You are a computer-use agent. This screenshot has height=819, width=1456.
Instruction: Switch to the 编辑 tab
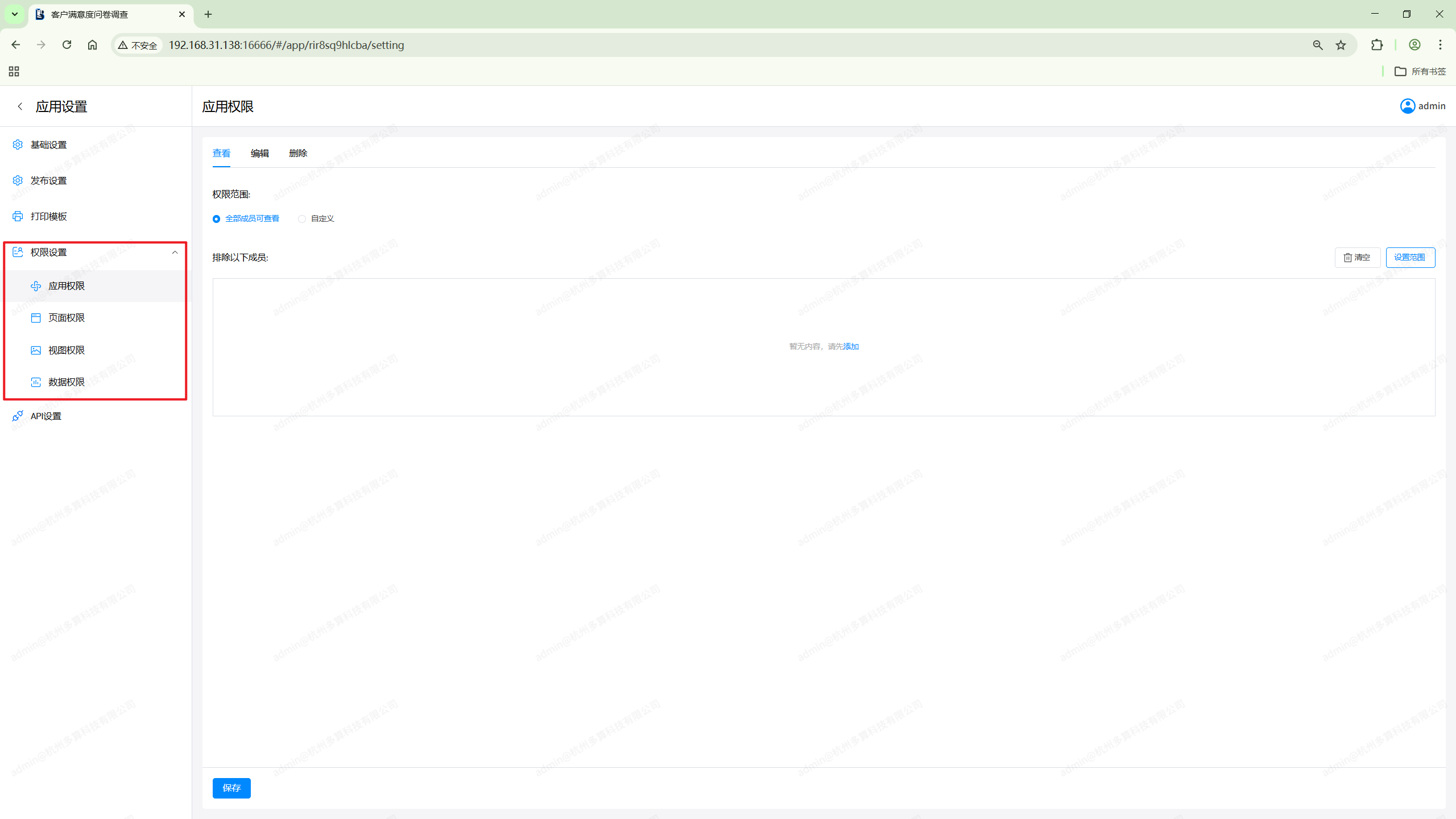point(259,154)
